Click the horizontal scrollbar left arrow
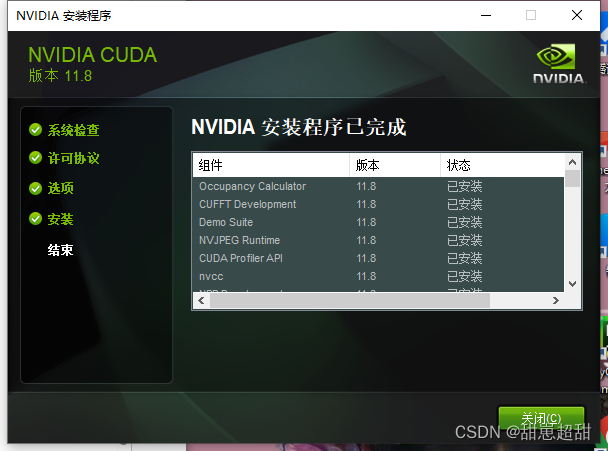This screenshot has width=608, height=451. (x=201, y=301)
